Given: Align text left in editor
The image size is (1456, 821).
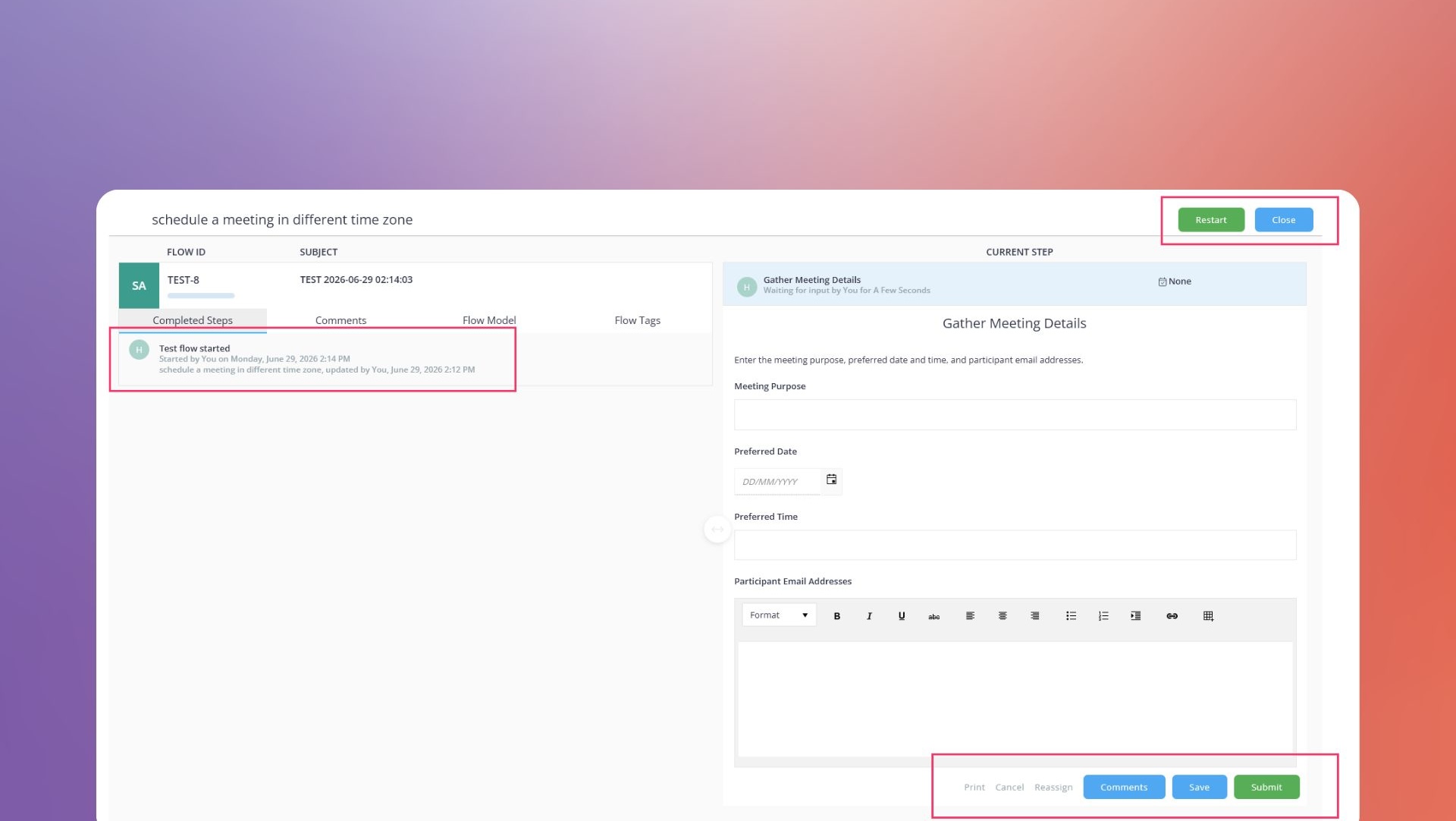Looking at the screenshot, I should [x=970, y=616].
